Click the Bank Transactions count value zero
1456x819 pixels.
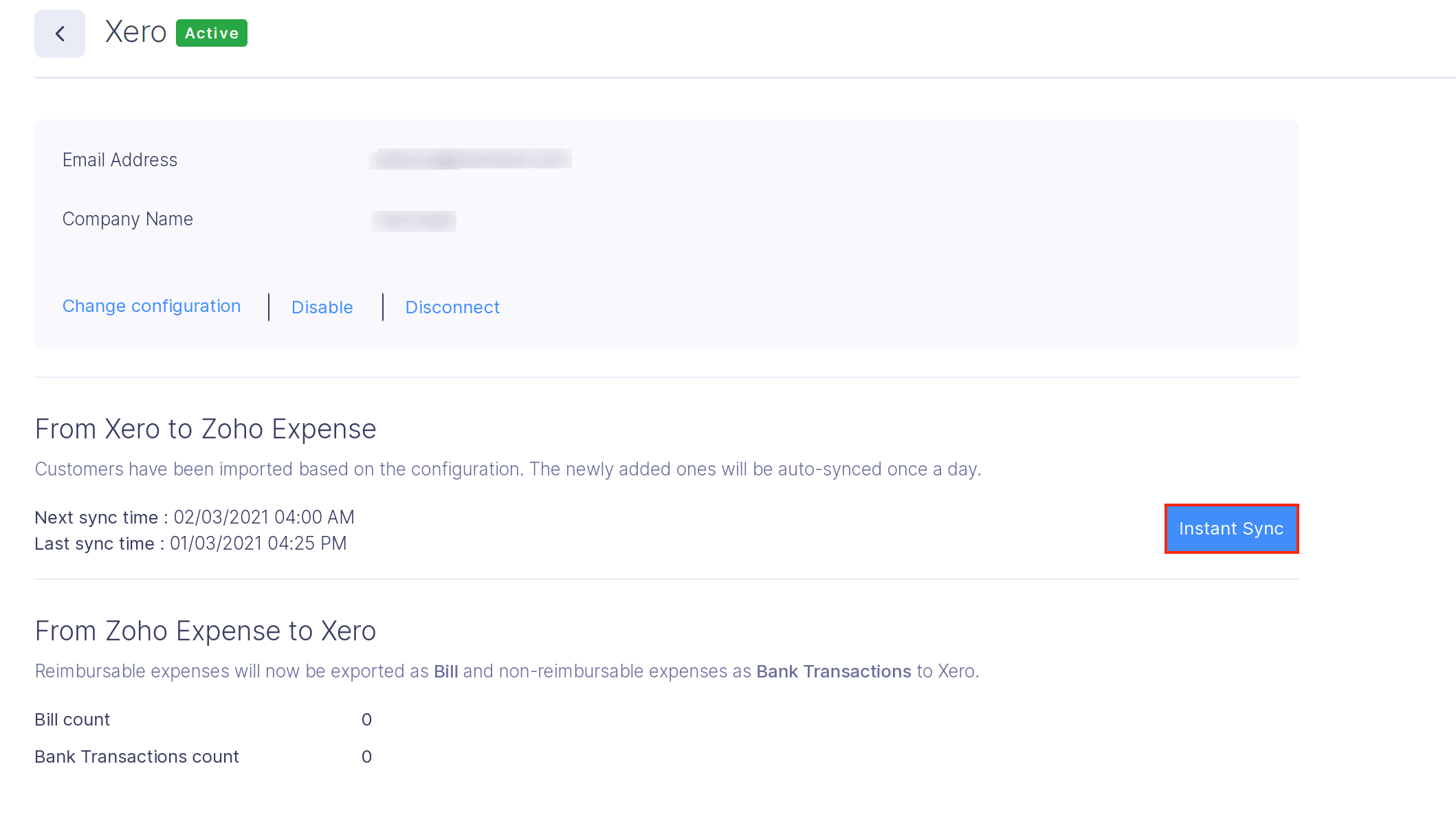click(366, 756)
